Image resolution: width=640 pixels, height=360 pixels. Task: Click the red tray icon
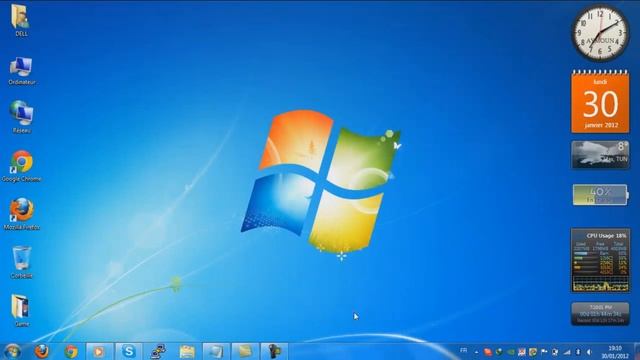[488, 352]
